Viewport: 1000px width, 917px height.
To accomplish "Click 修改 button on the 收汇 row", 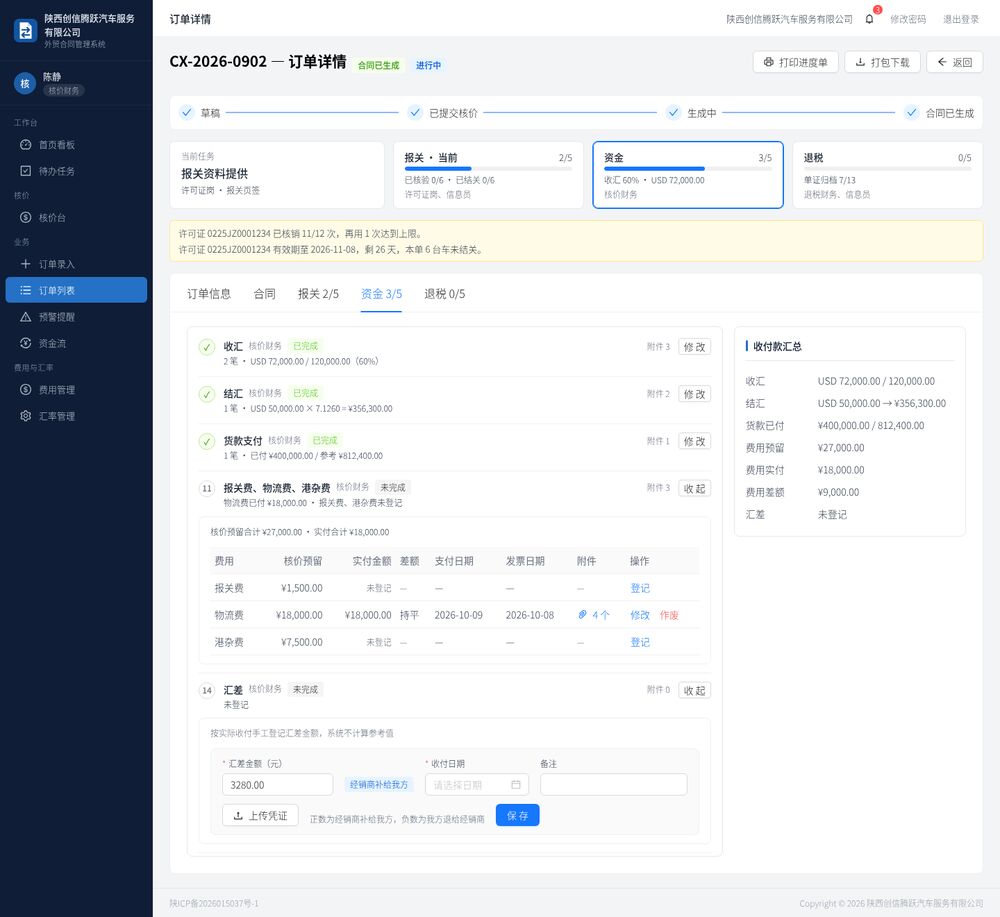I will click(694, 347).
